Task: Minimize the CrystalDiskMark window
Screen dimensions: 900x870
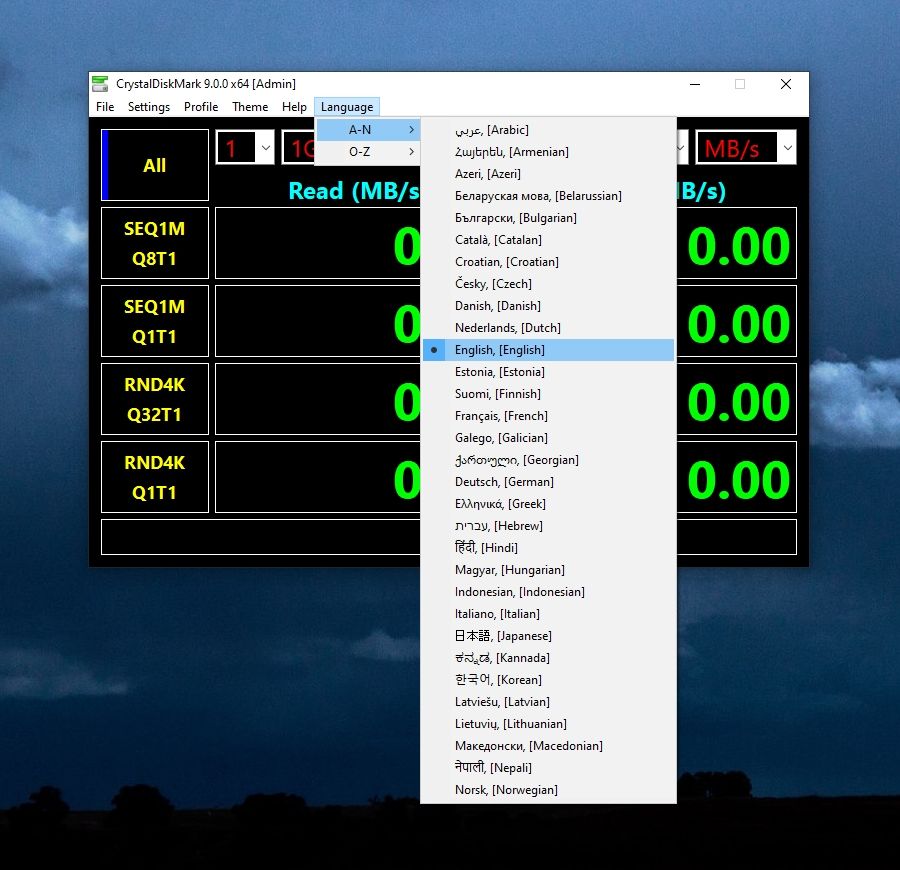Action: click(x=695, y=84)
